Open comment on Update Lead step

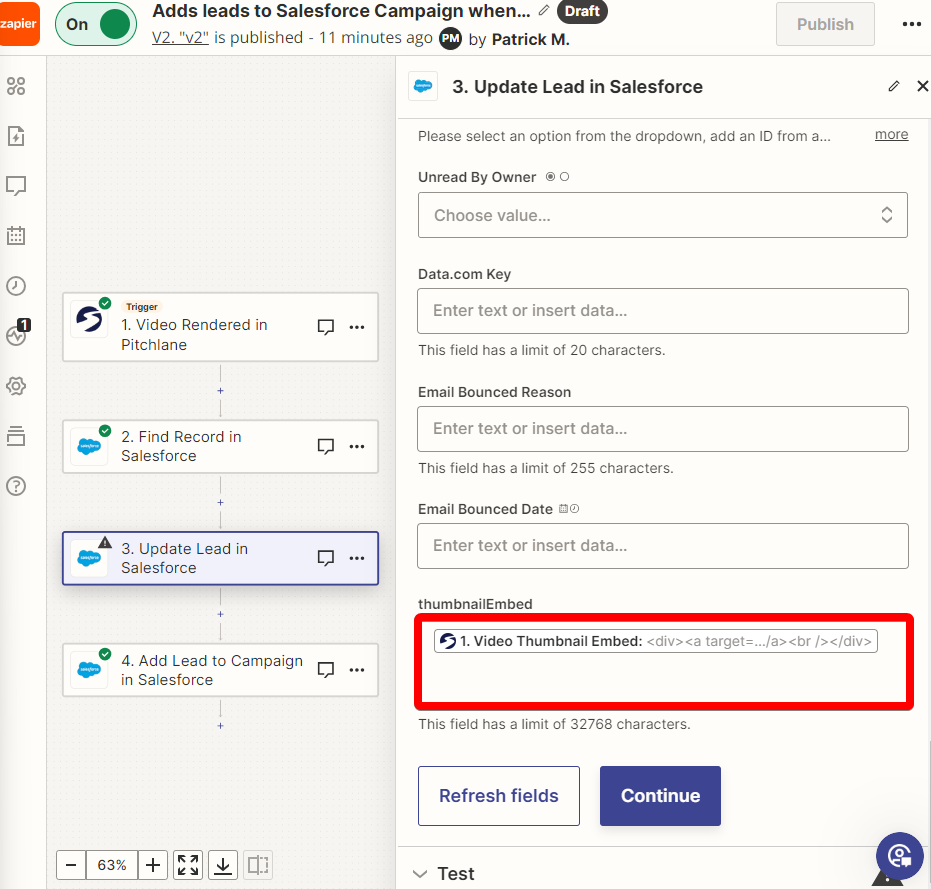pyautogui.click(x=325, y=558)
